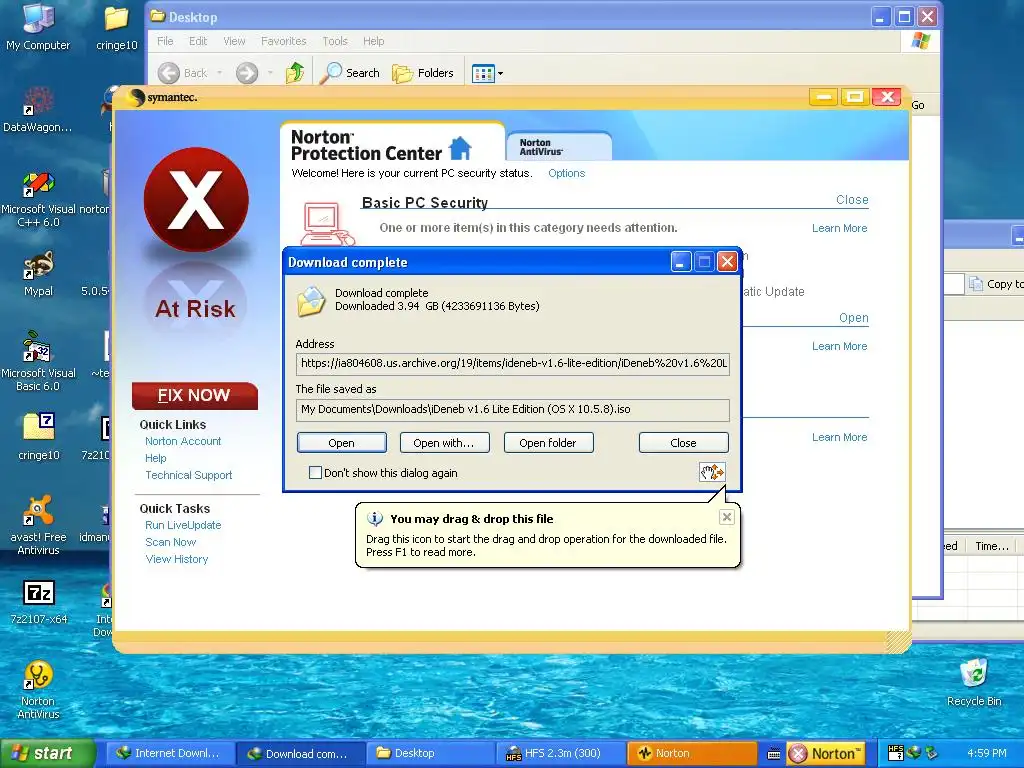The width and height of the screenshot is (1024, 768).
Task: Click the Close button in download dialog
Action: pyautogui.click(x=683, y=443)
